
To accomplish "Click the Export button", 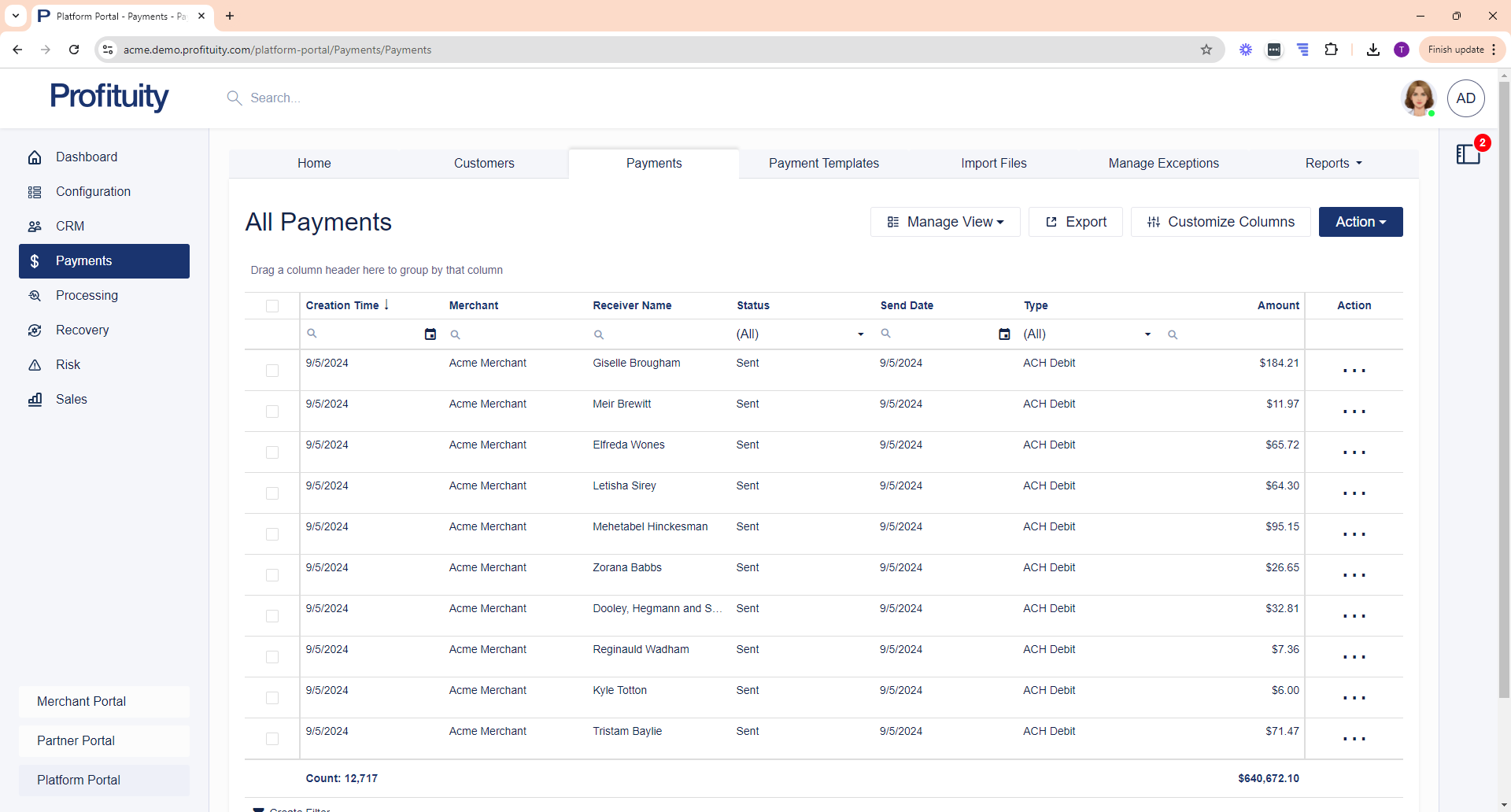I will (x=1075, y=222).
